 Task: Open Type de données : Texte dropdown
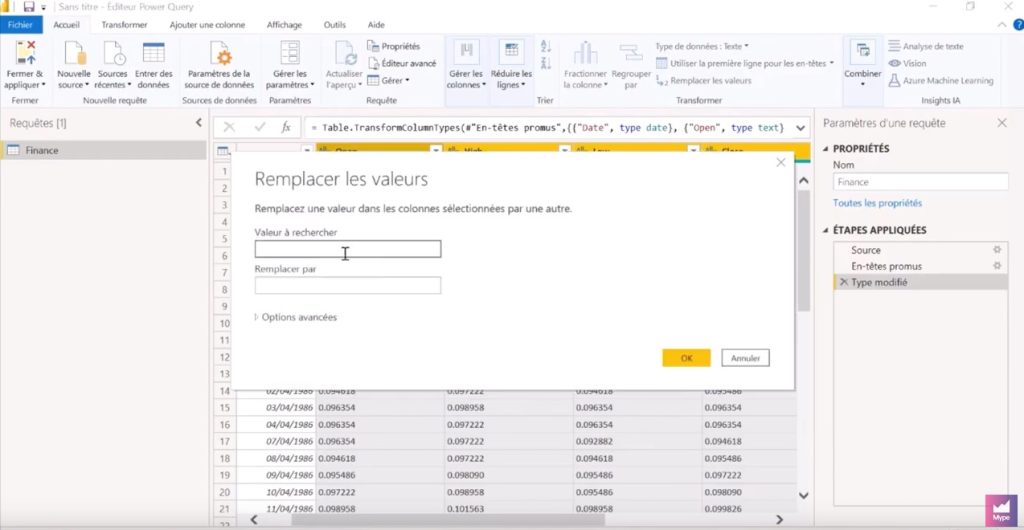(702, 46)
